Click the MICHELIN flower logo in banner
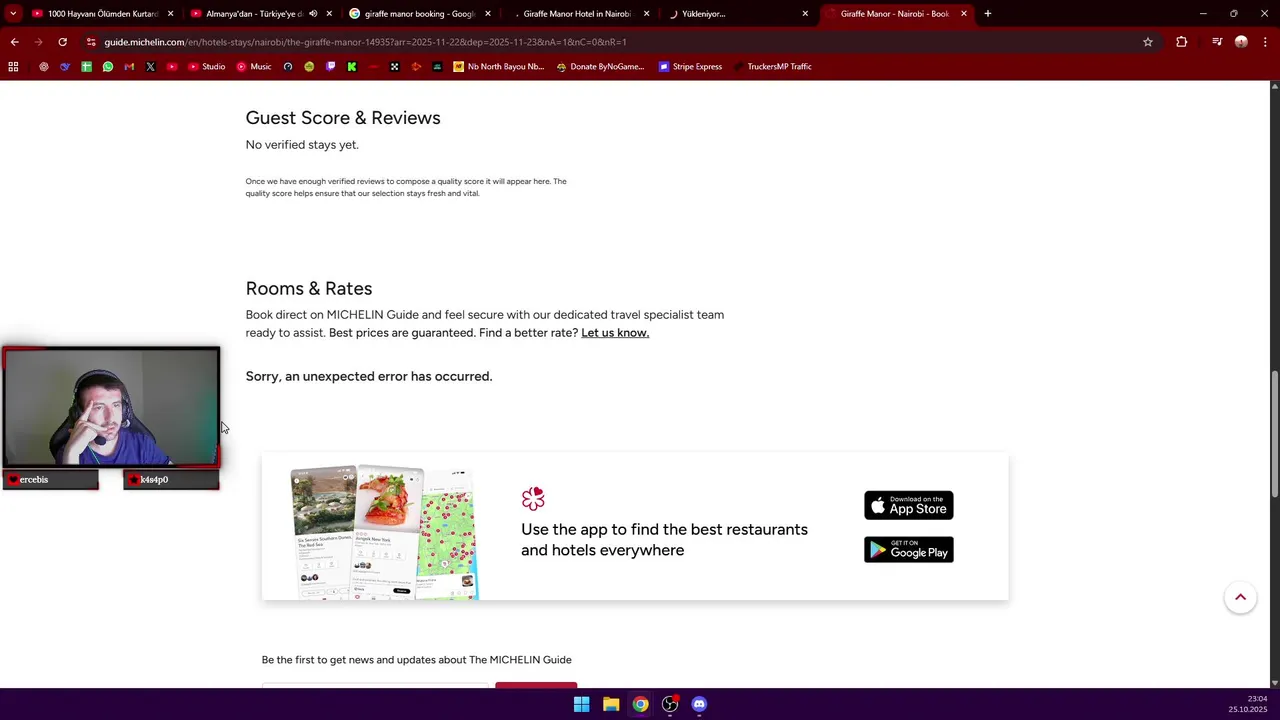The width and height of the screenshot is (1280, 720). point(533,498)
